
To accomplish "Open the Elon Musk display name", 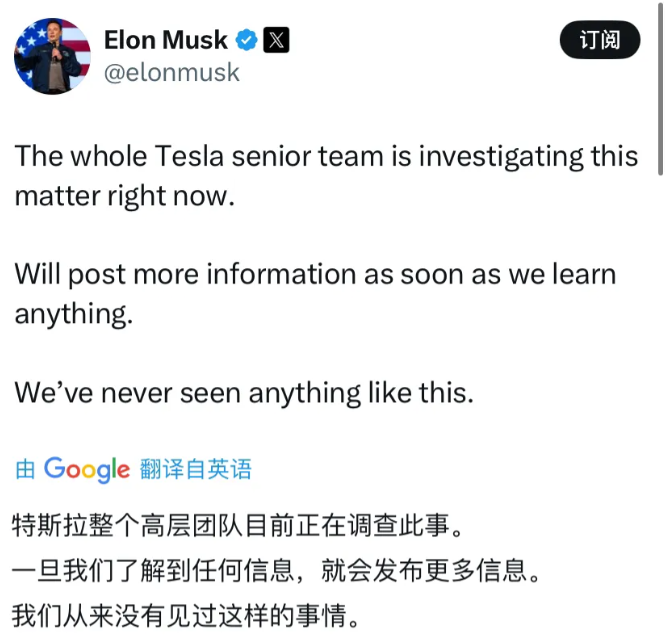I will click(166, 40).
